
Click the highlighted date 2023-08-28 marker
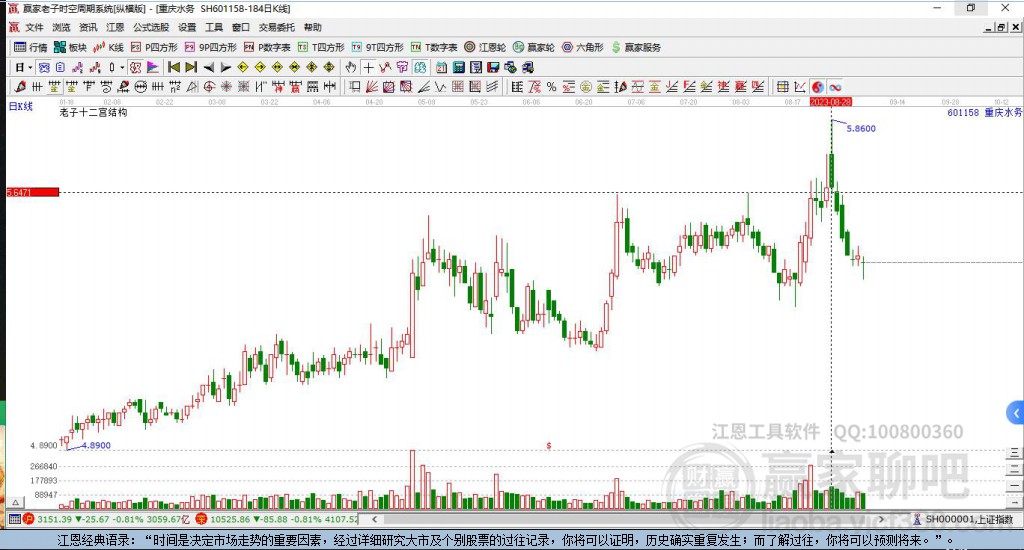coord(830,102)
